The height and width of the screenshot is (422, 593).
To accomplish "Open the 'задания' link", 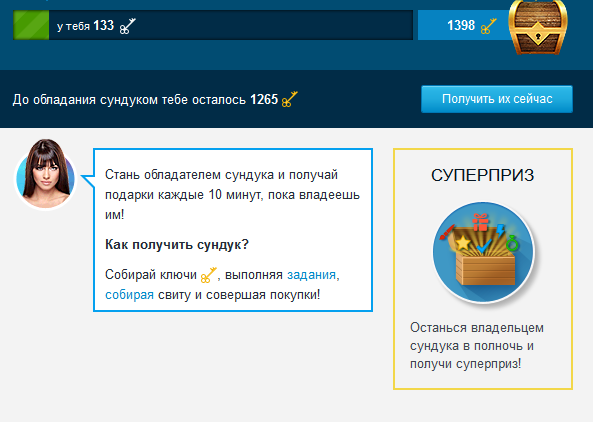I will tap(311, 275).
